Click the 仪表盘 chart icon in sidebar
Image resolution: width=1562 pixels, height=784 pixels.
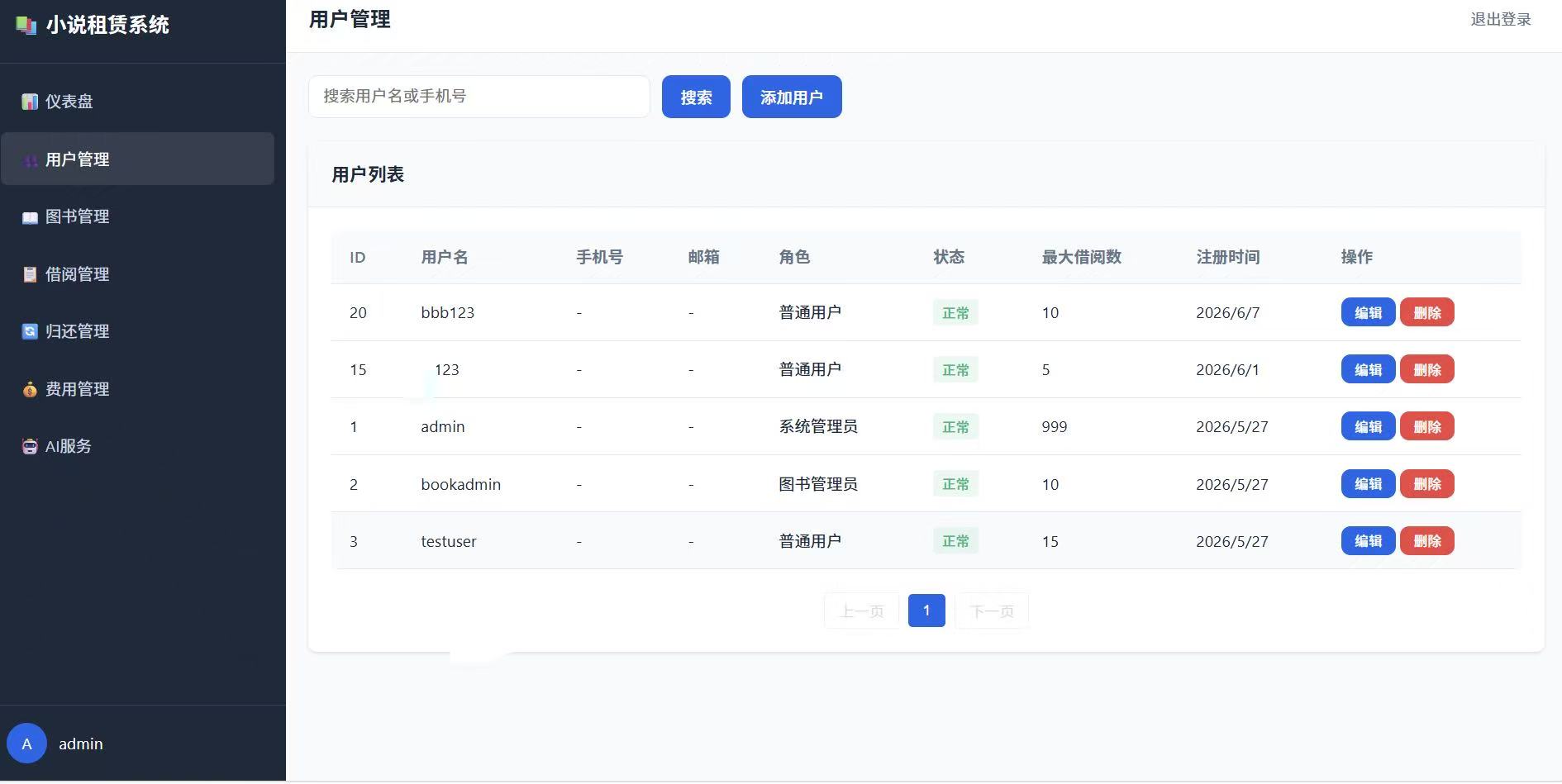(30, 102)
